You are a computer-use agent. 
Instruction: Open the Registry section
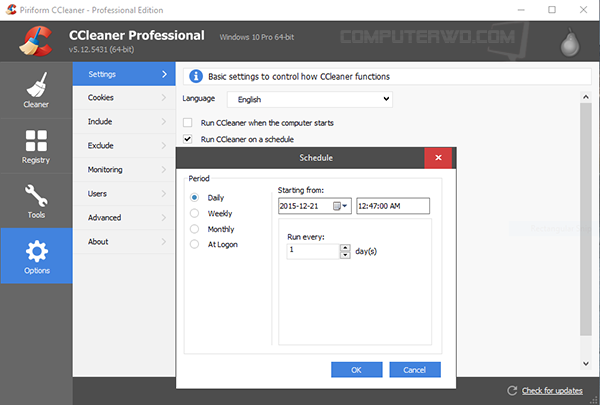[36, 146]
